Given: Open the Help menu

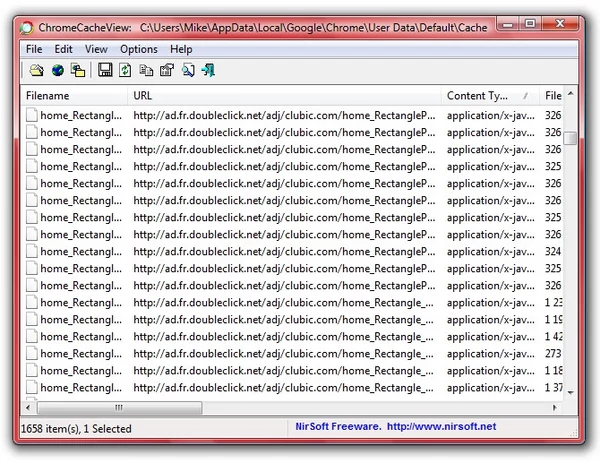Looking at the screenshot, I should coord(181,49).
